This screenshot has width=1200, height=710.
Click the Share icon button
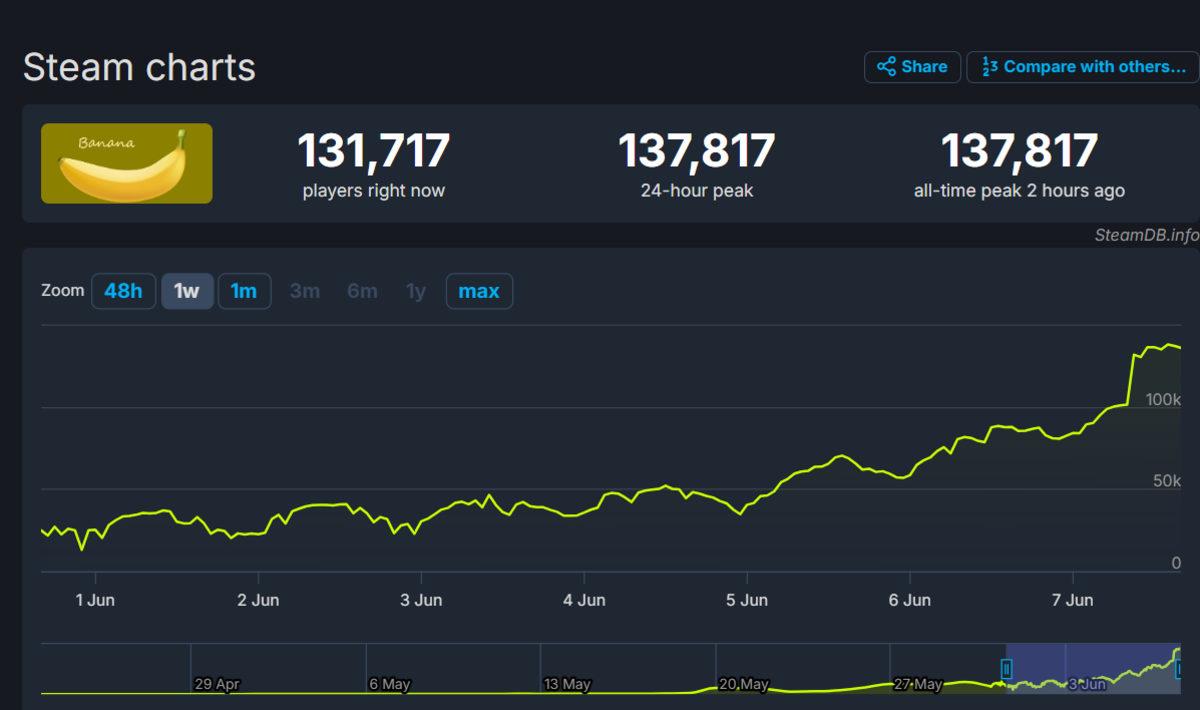point(912,67)
